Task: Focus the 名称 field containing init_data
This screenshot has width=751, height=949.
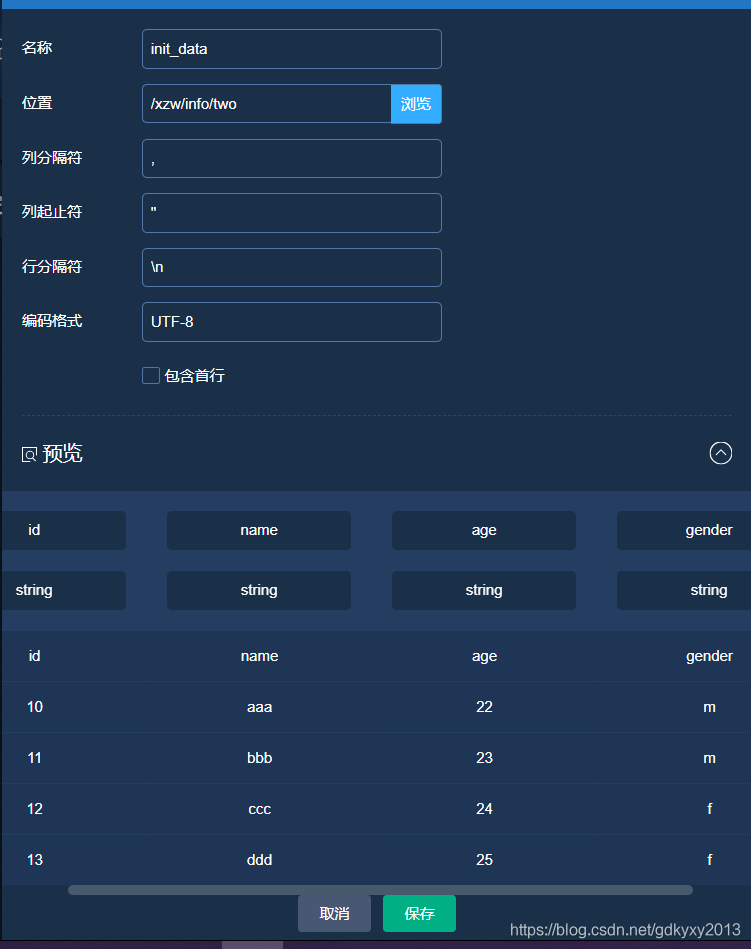Action: pos(292,49)
